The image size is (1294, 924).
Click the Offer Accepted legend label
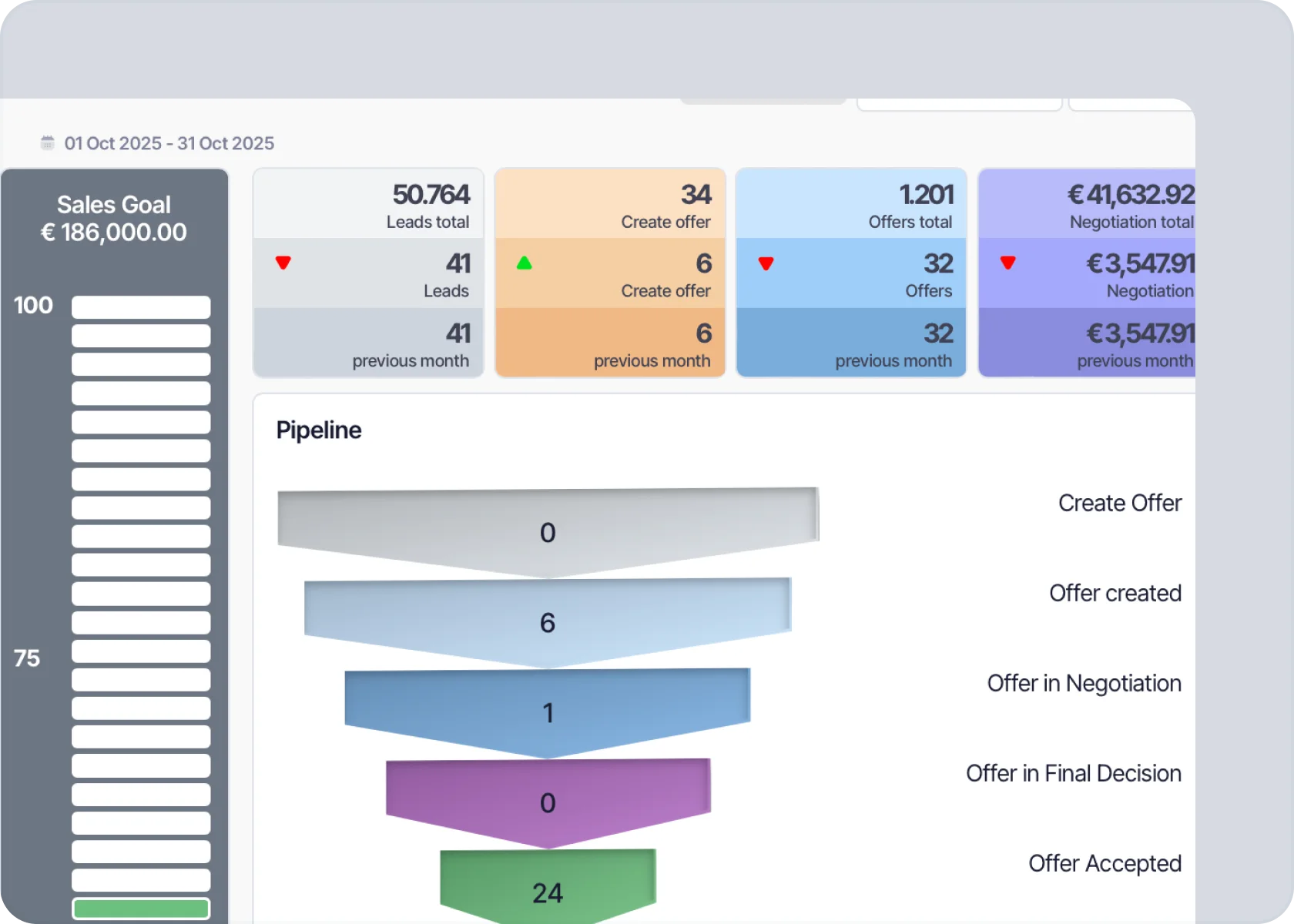click(x=1105, y=863)
